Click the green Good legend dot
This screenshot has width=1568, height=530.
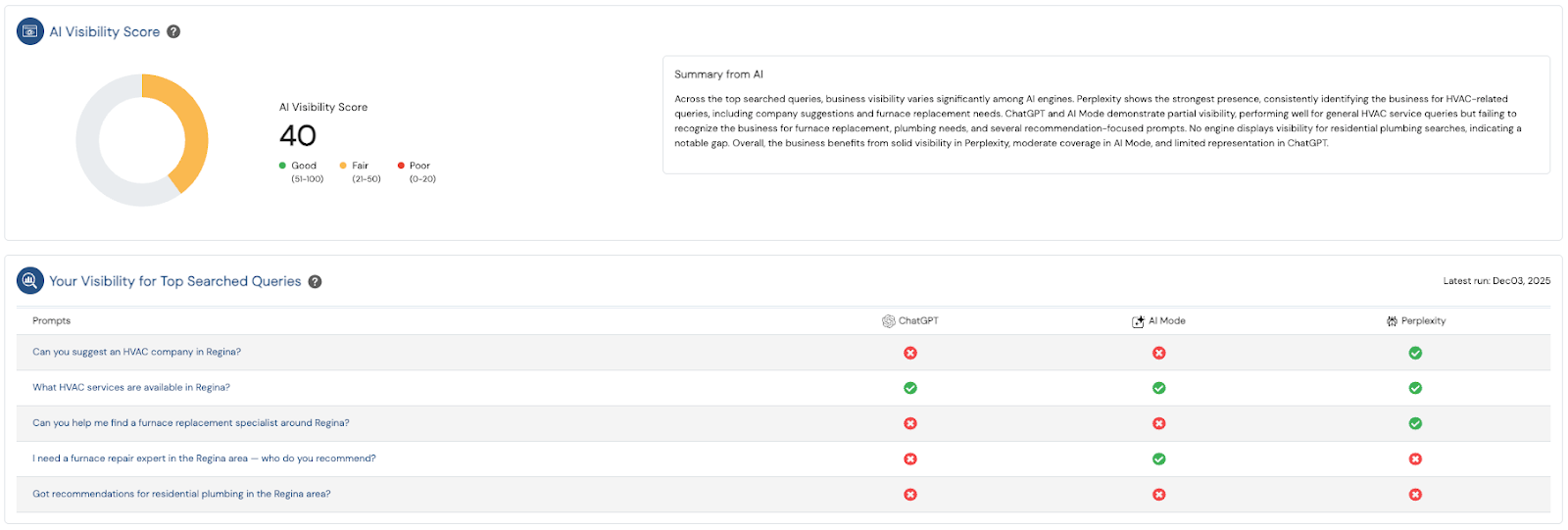click(282, 166)
